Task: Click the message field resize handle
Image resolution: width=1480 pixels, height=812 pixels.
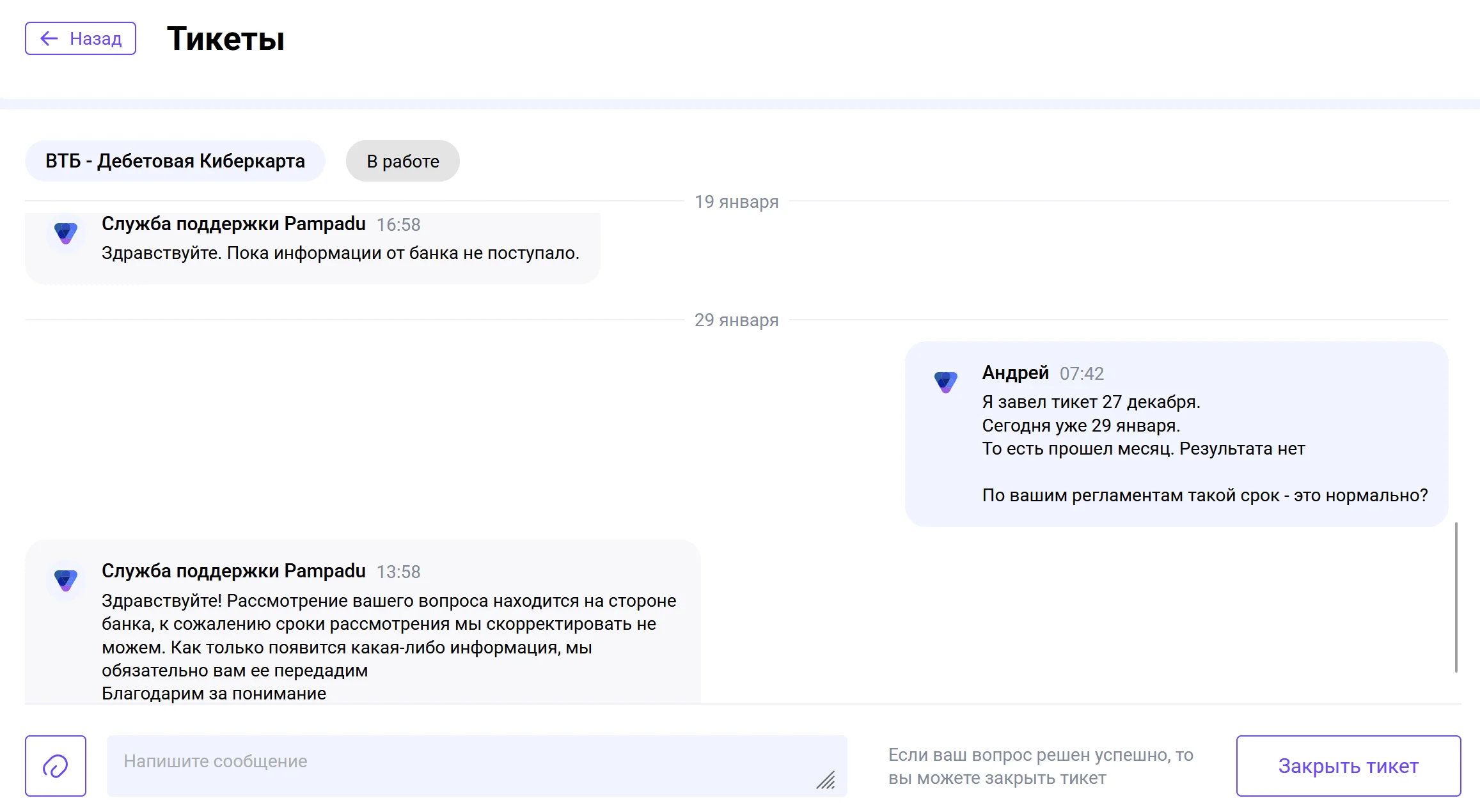Action: [826, 780]
